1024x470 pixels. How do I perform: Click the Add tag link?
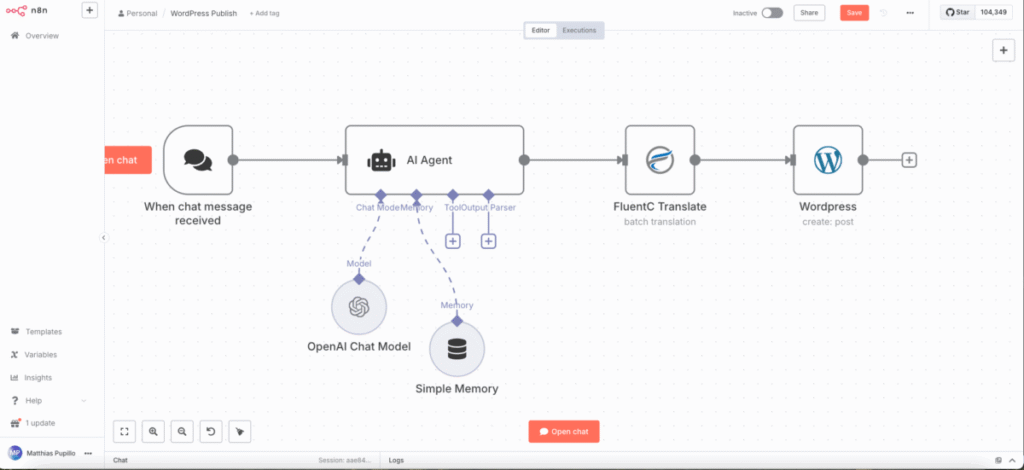coord(265,14)
